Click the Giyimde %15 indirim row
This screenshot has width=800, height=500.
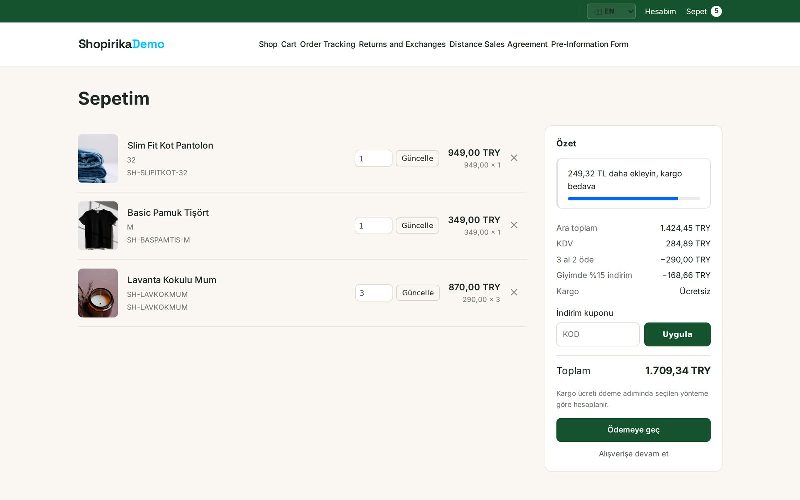point(633,275)
